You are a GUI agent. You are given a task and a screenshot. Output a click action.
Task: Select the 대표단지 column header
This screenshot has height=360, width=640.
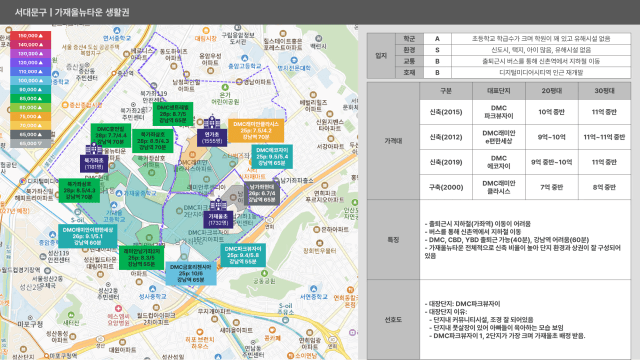[x=499, y=91]
